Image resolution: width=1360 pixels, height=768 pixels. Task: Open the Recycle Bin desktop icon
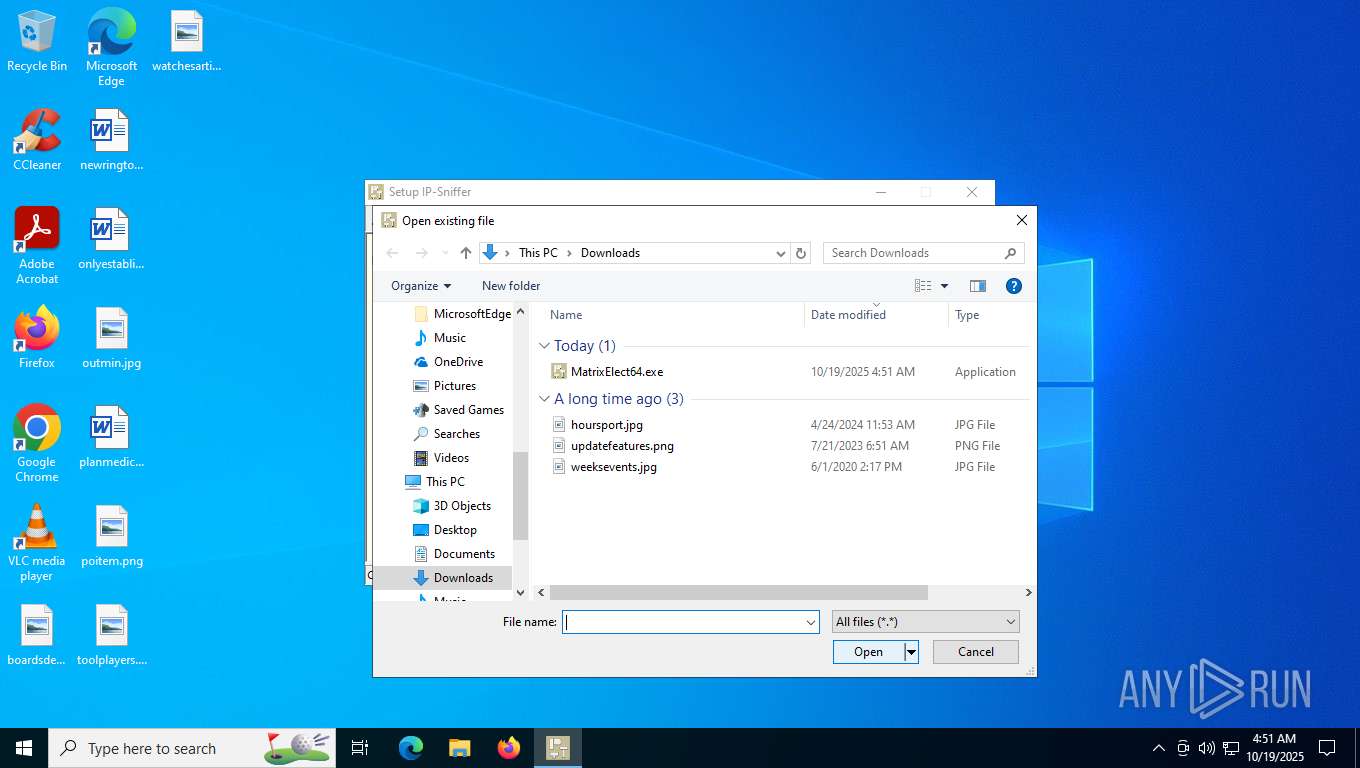pyautogui.click(x=37, y=41)
